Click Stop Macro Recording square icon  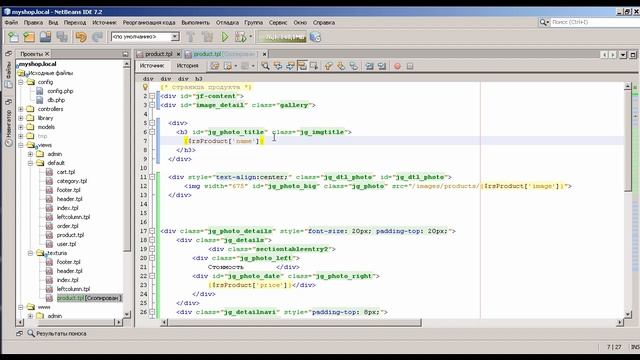410,66
